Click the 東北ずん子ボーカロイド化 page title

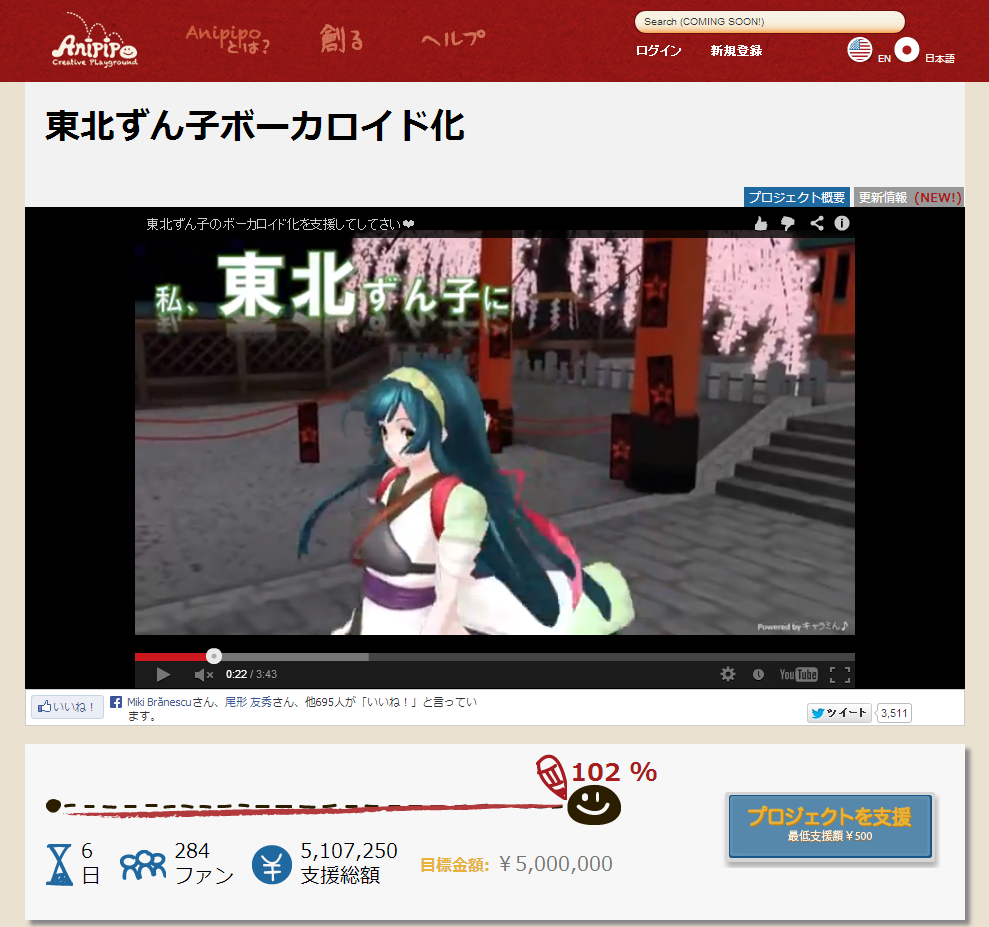pos(255,125)
